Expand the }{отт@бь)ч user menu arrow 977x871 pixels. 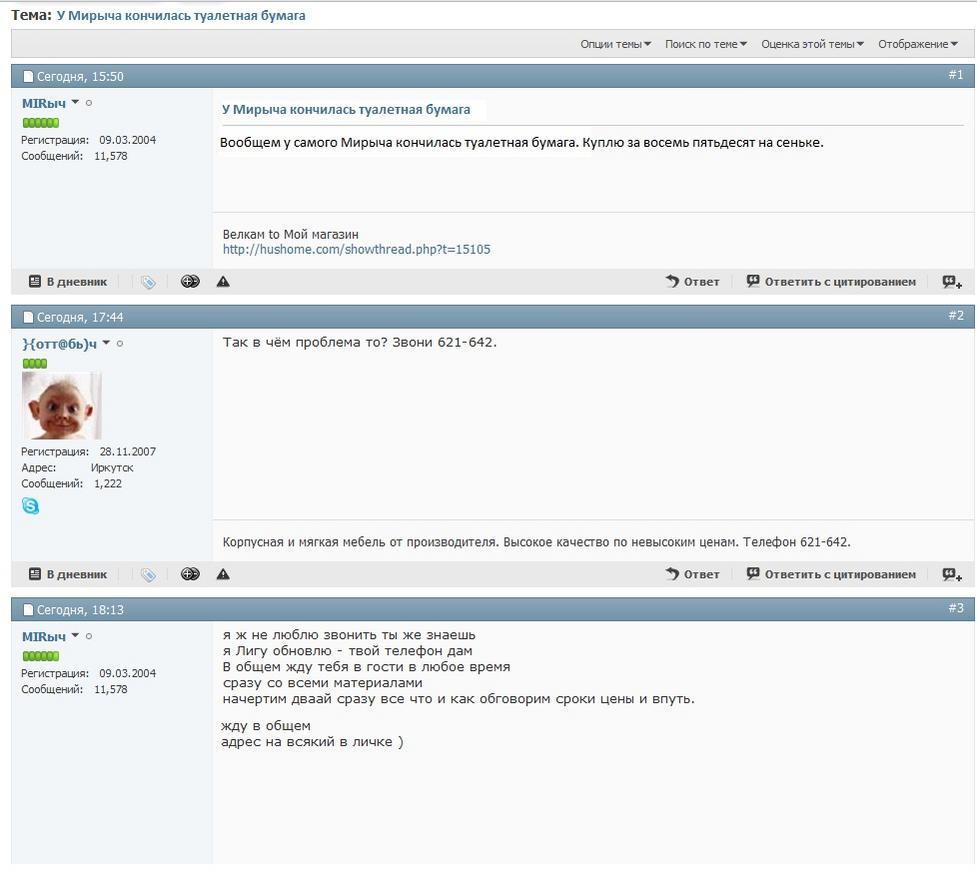tap(106, 343)
